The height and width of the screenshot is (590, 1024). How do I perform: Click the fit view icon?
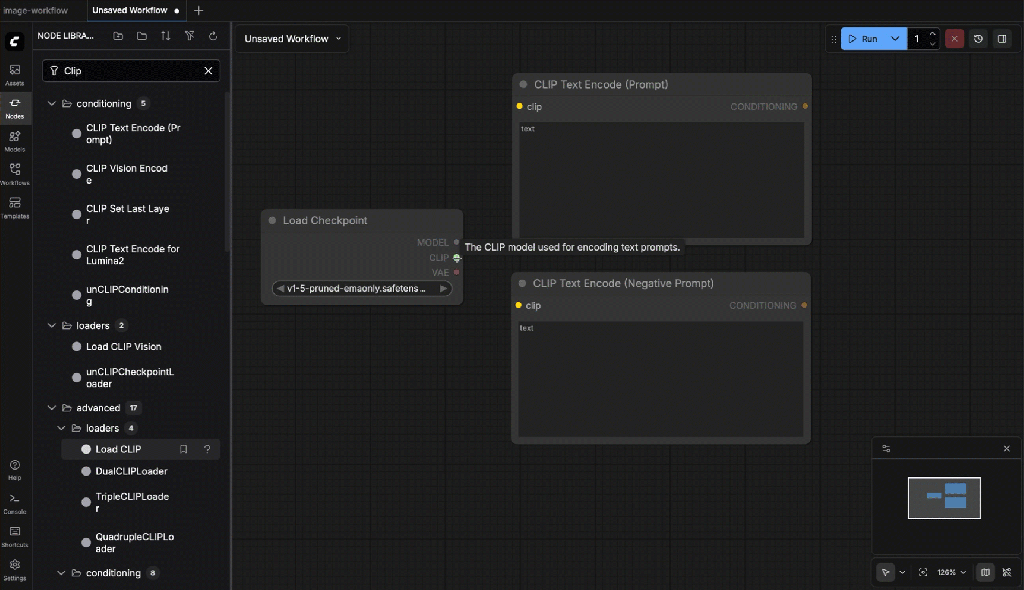click(x=922, y=573)
